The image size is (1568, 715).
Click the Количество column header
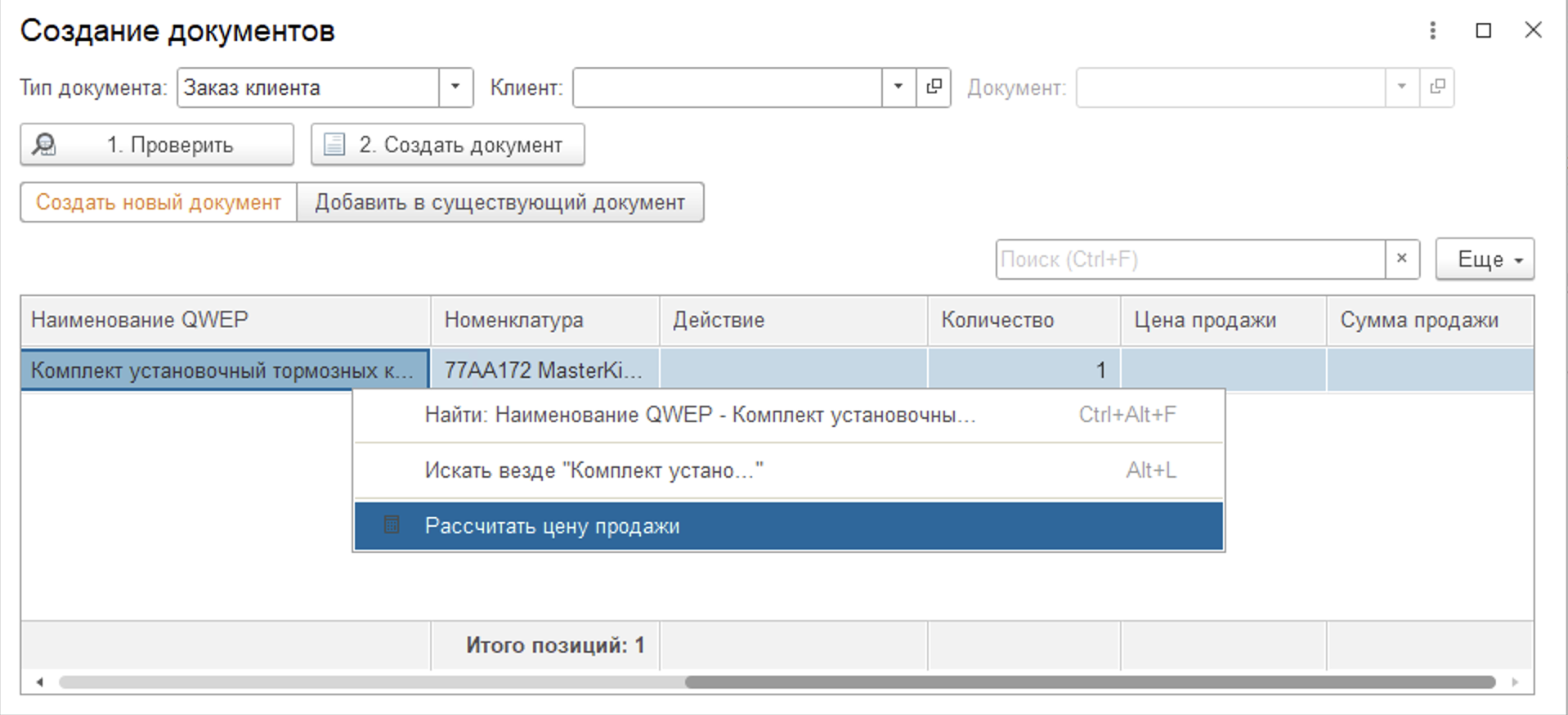[x=1024, y=320]
